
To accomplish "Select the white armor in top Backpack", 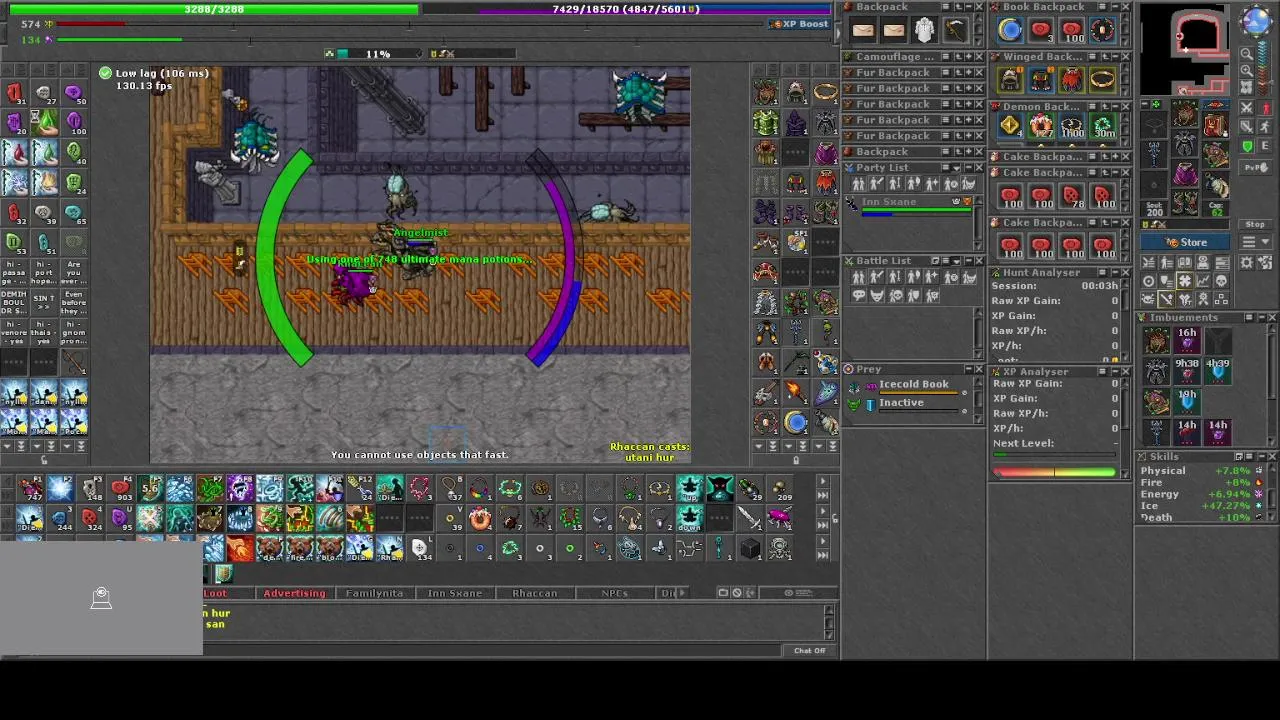I will (924, 31).
